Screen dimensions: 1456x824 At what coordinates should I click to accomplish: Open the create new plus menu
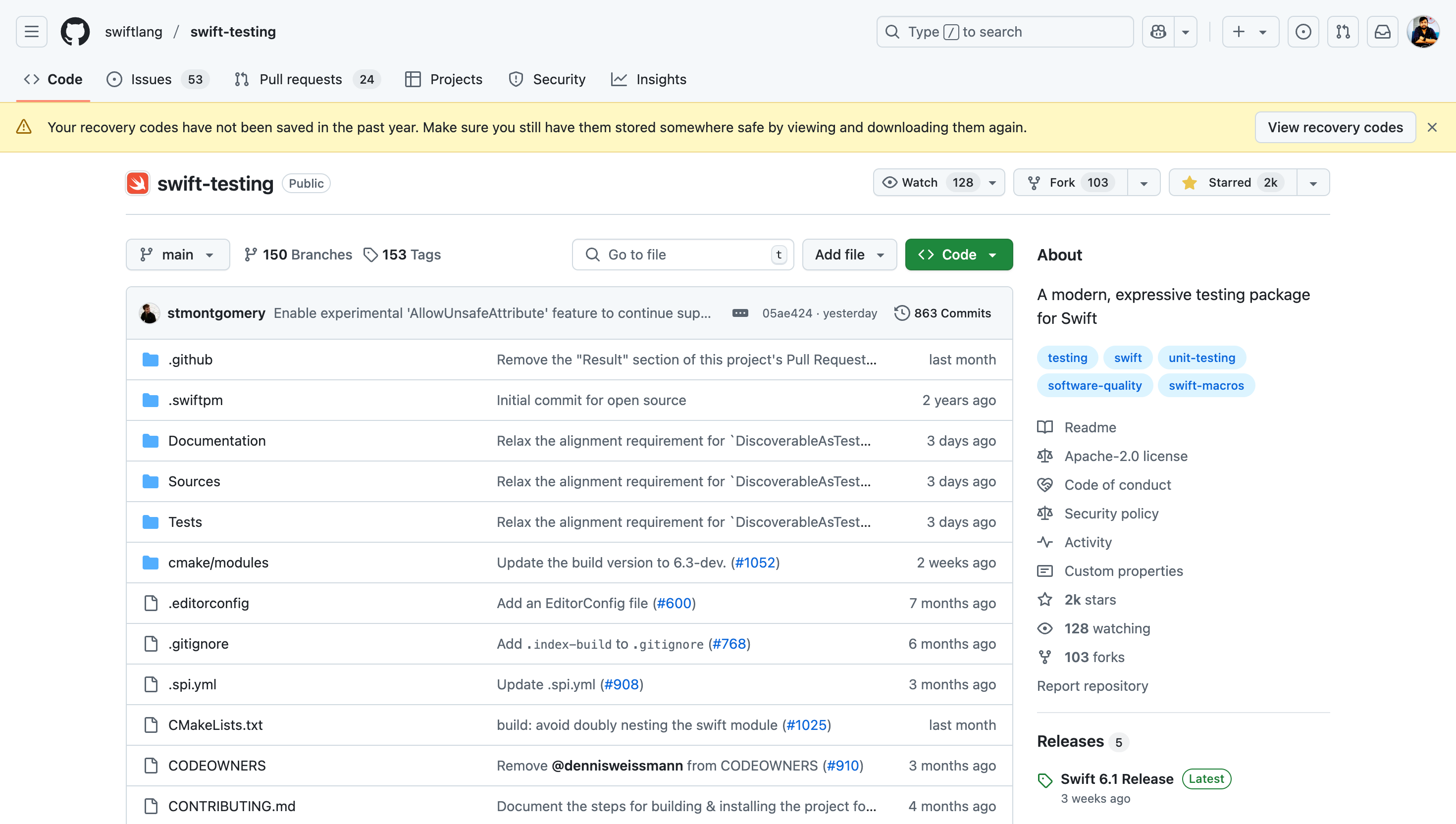[1250, 32]
